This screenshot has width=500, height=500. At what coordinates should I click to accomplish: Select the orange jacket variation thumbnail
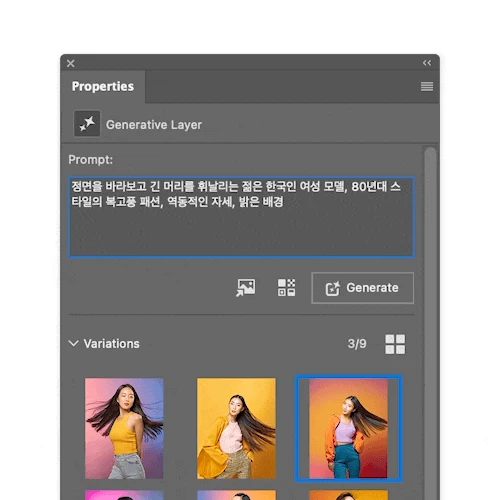348,428
